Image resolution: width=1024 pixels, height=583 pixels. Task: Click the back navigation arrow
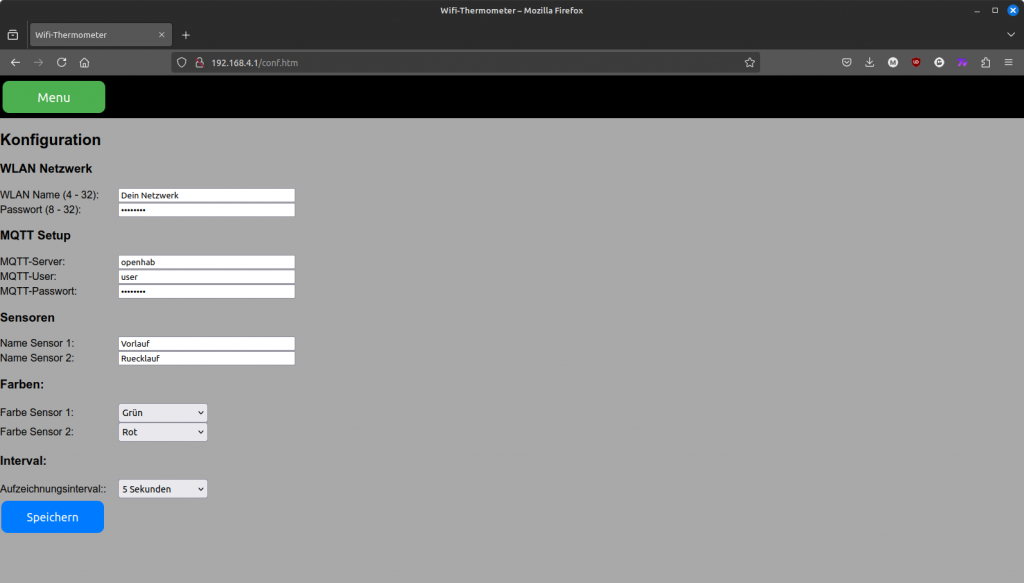[15, 62]
